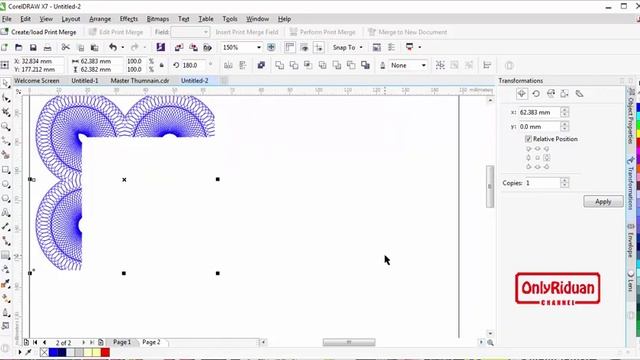
Task: Click the no-color X swatch in the bottom palette
Action: coord(44,352)
